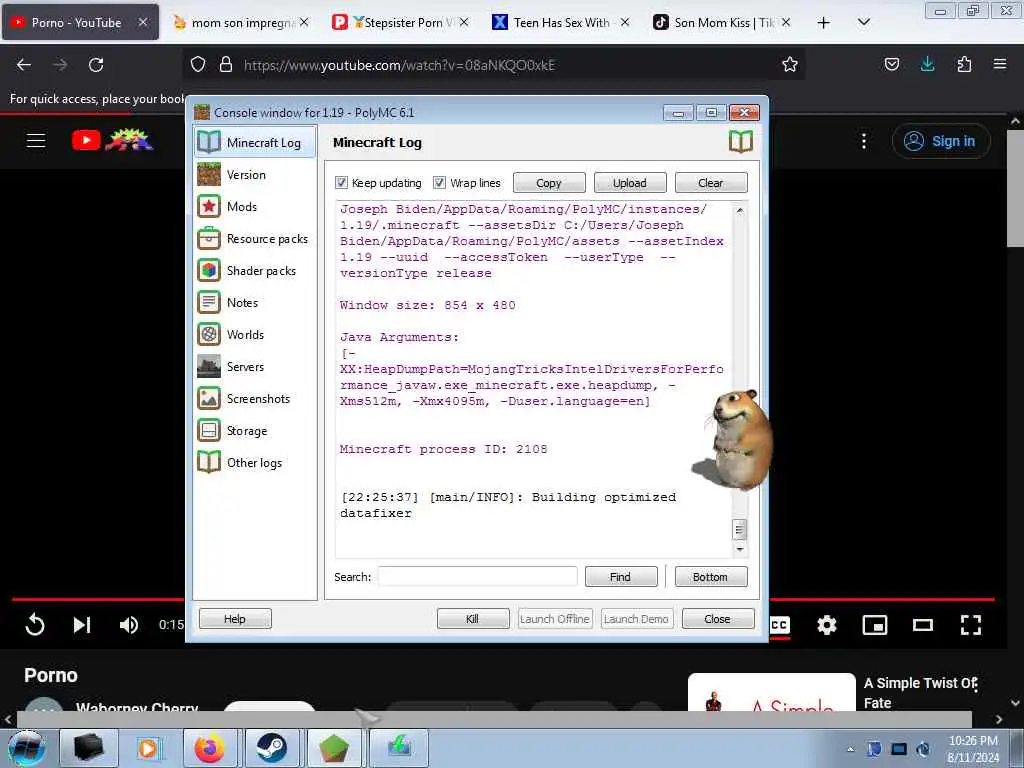This screenshot has width=1024, height=768.
Task: Select Minecraft Log sidebar item
Action: tap(255, 142)
